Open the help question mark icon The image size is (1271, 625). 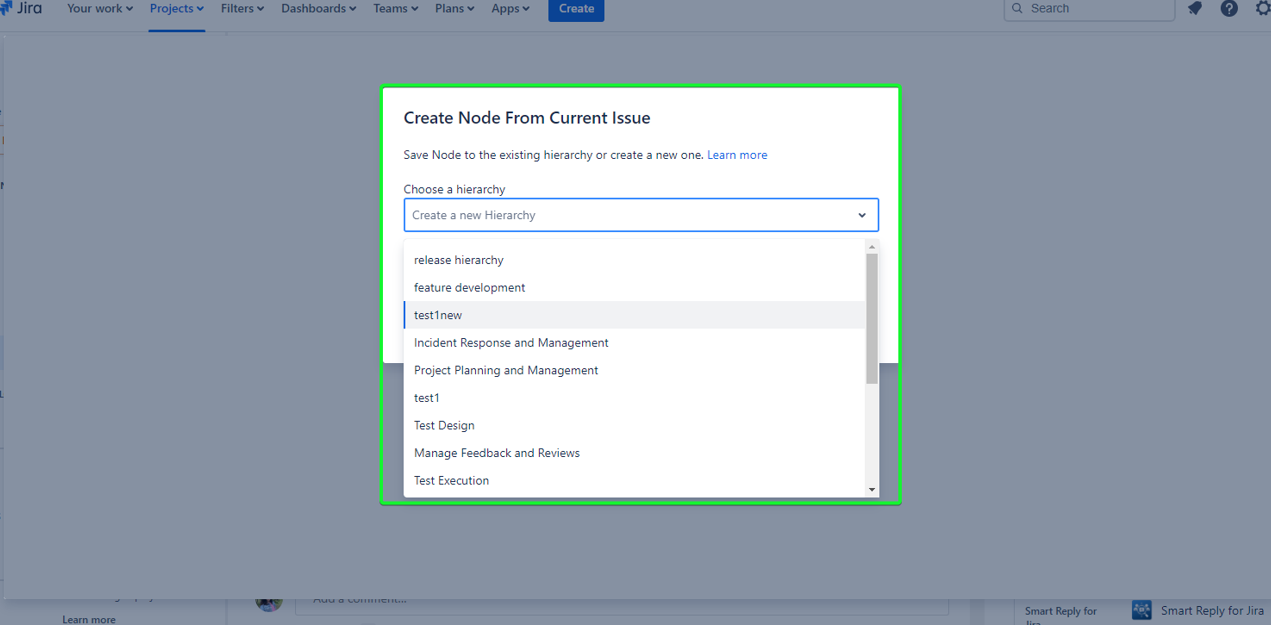point(1229,8)
